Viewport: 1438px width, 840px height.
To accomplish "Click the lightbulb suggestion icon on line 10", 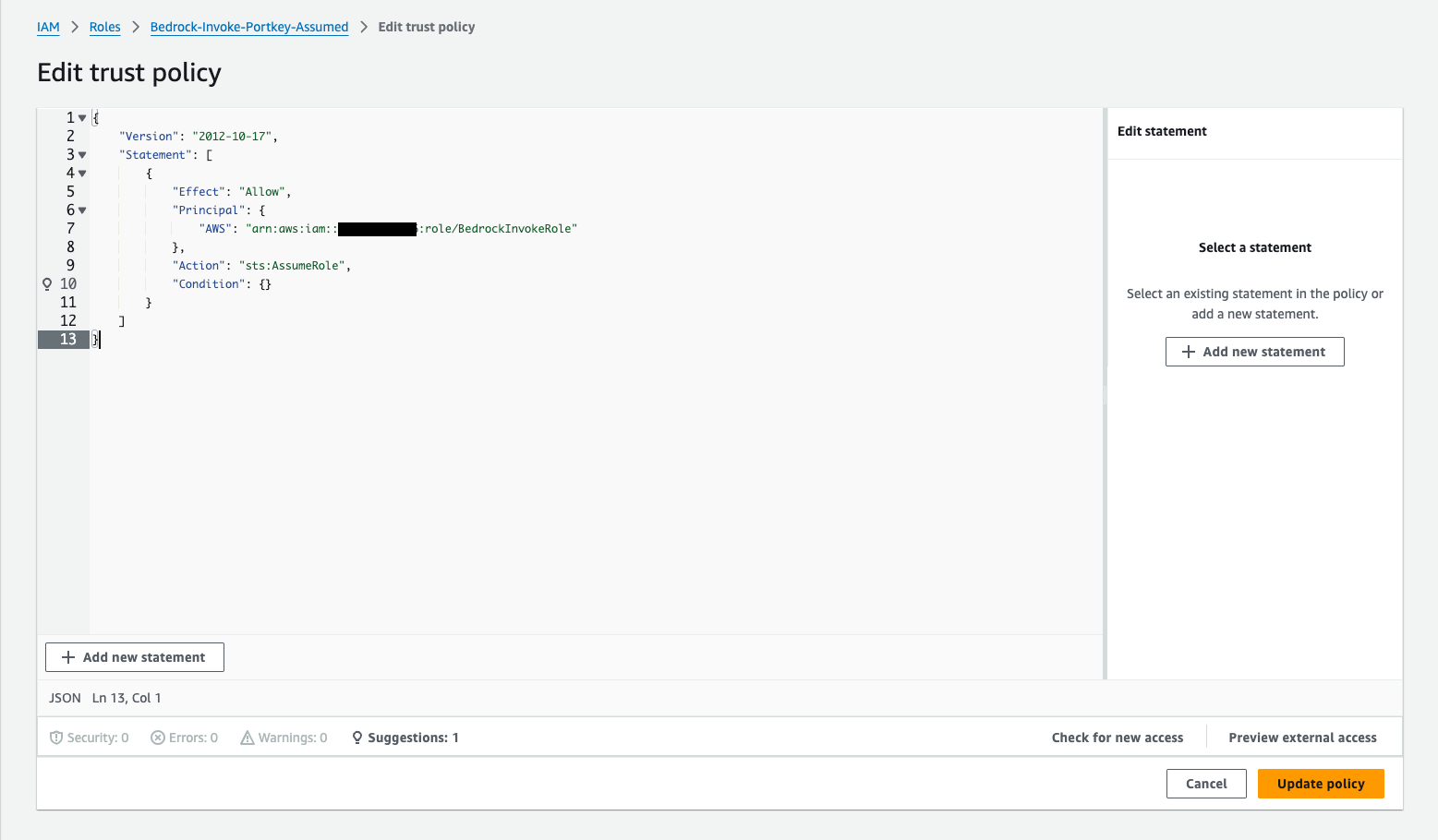I will point(47,284).
